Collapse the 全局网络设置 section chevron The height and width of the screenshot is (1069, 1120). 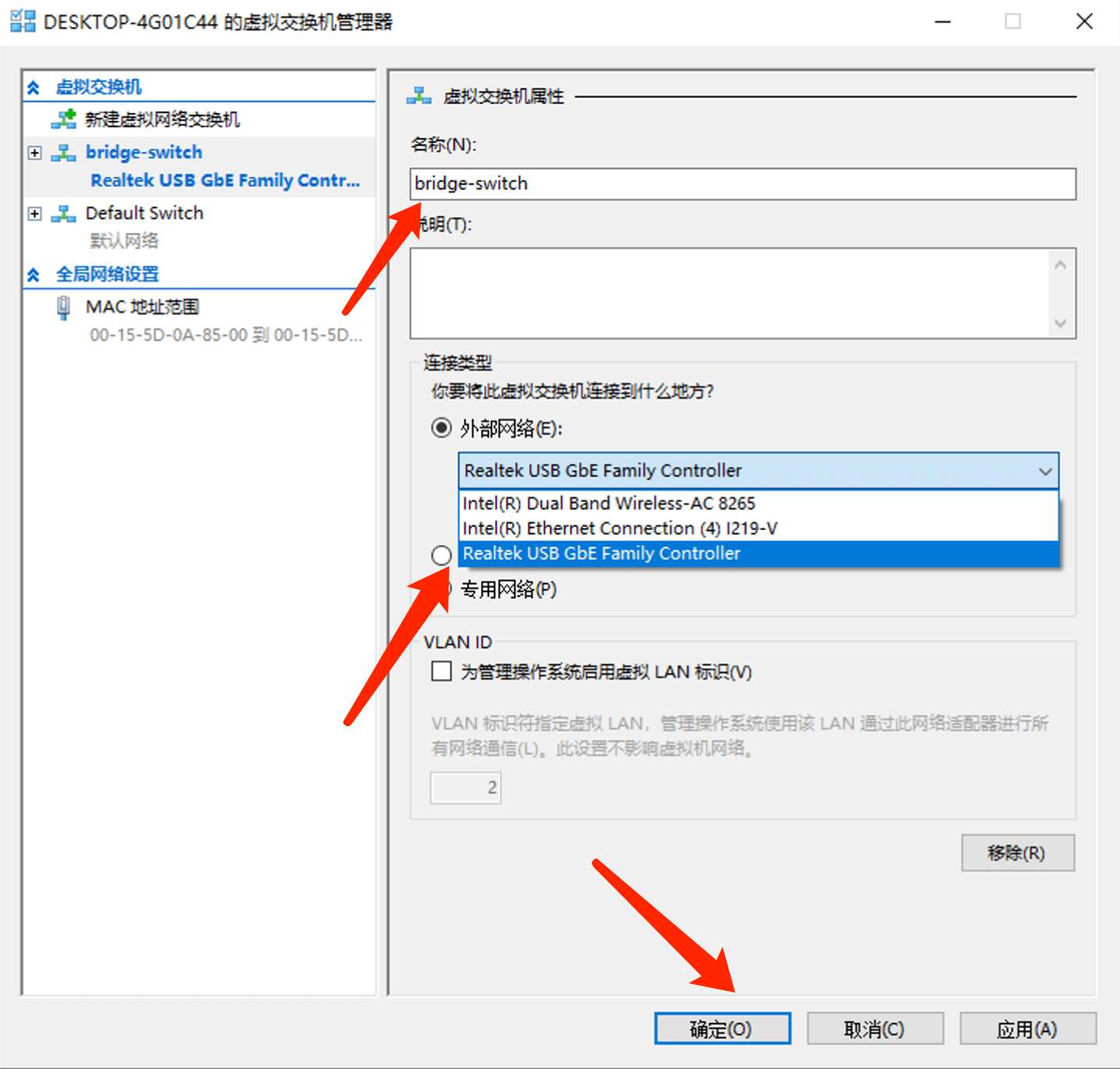point(33,274)
